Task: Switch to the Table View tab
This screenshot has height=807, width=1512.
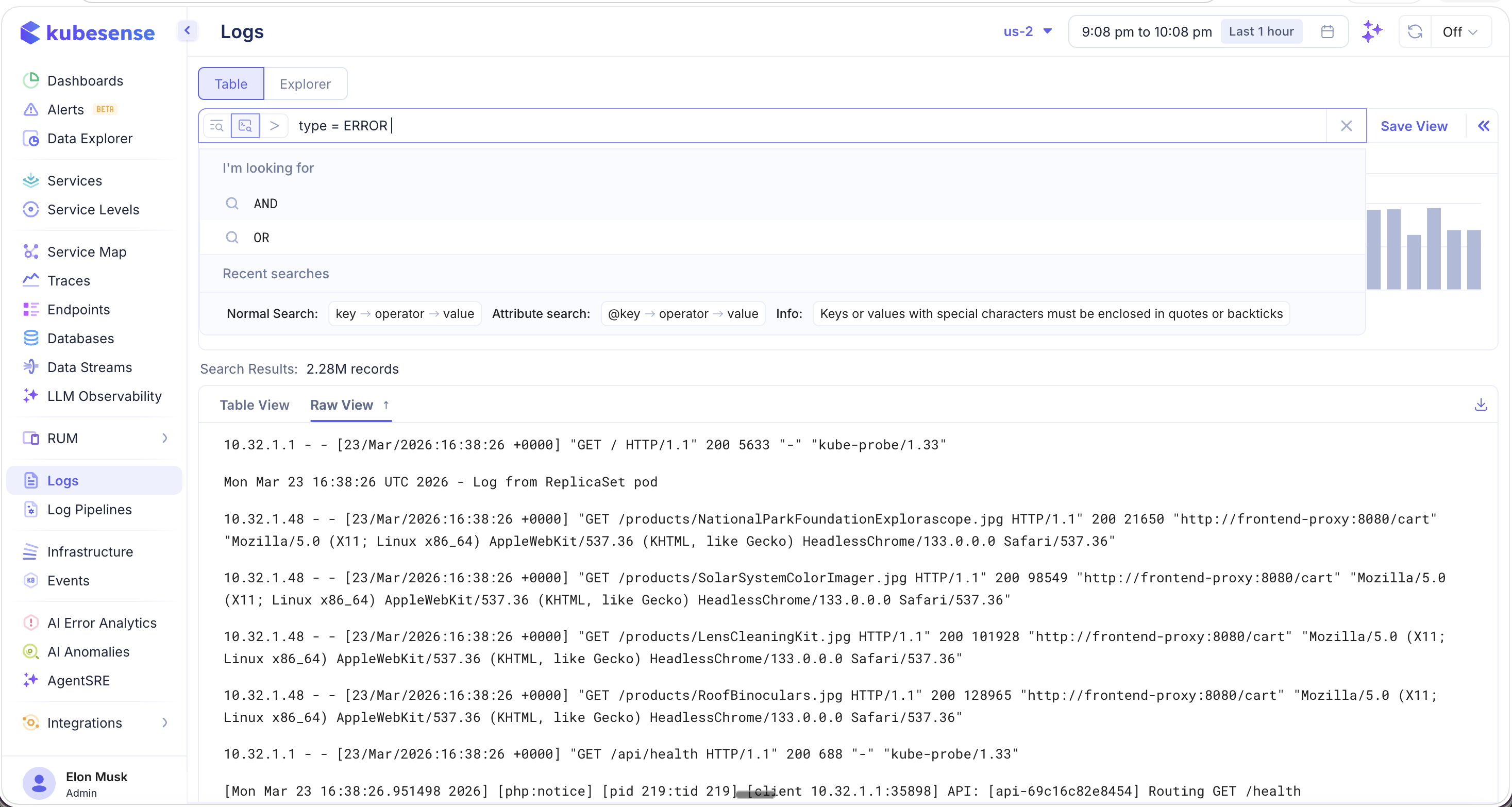Action: pyautogui.click(x=254, y=405)
